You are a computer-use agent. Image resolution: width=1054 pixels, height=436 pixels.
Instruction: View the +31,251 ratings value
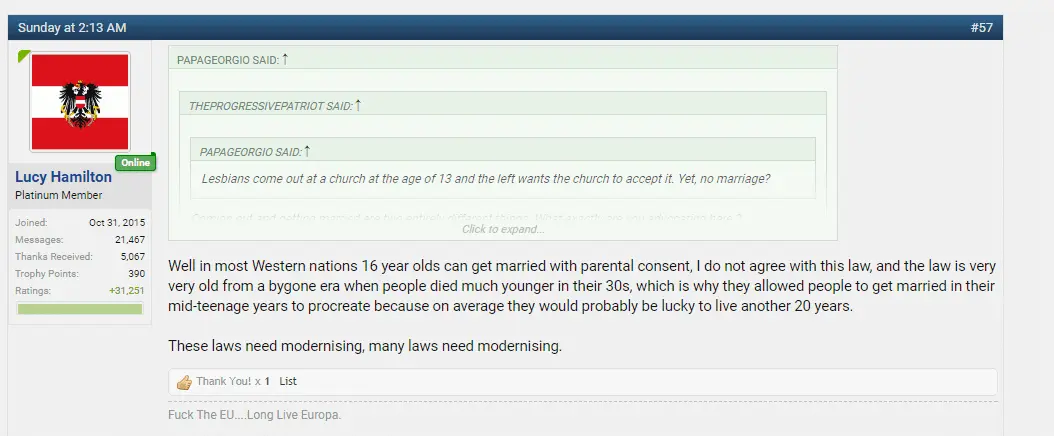(x=127, y=290)
